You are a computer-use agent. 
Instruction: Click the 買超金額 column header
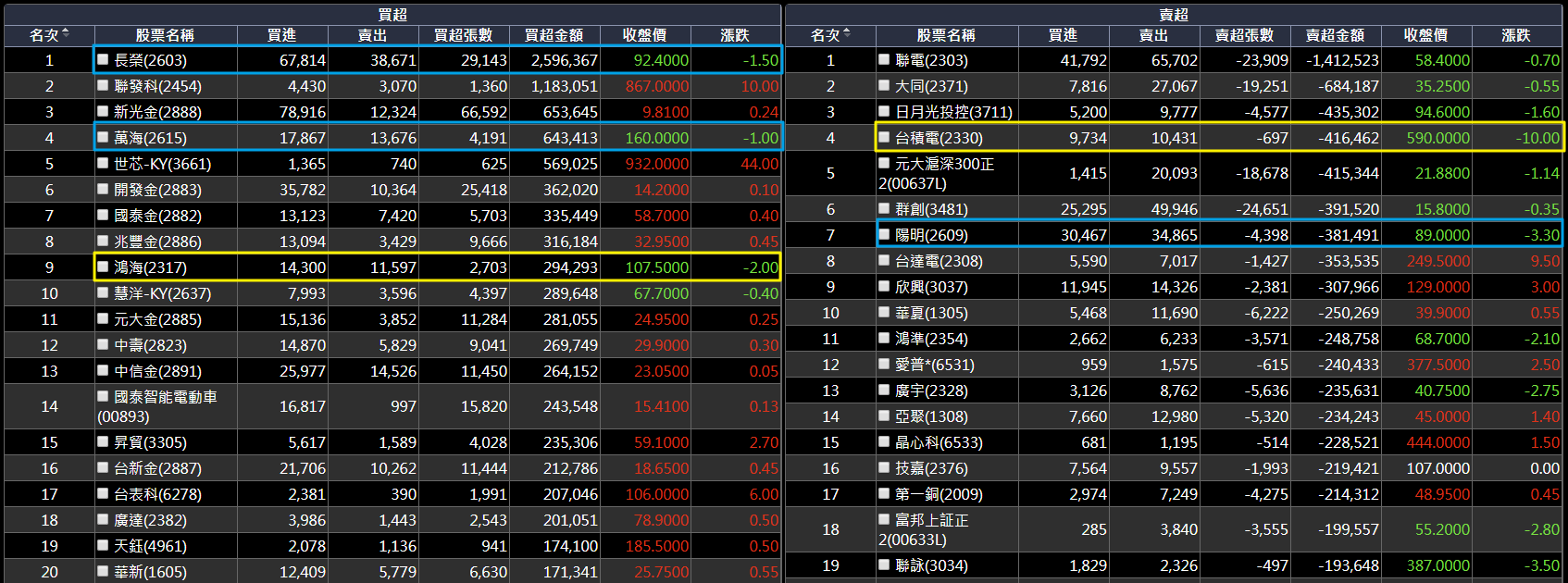pos(554,35)
